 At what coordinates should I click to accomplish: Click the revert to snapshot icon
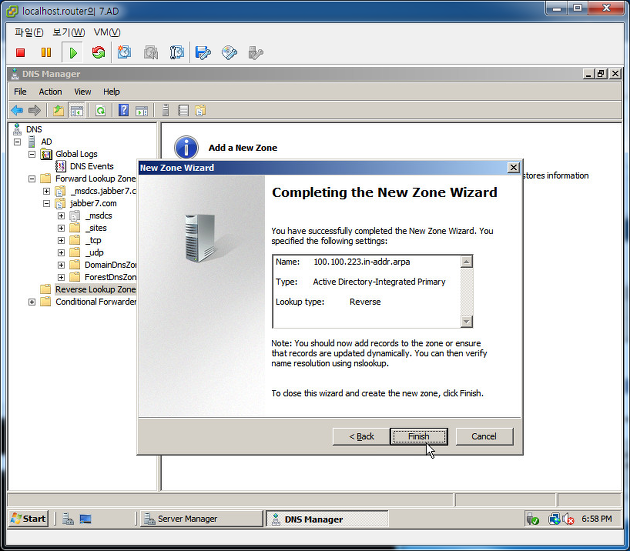pyautogui.click(x=151, y=53)
